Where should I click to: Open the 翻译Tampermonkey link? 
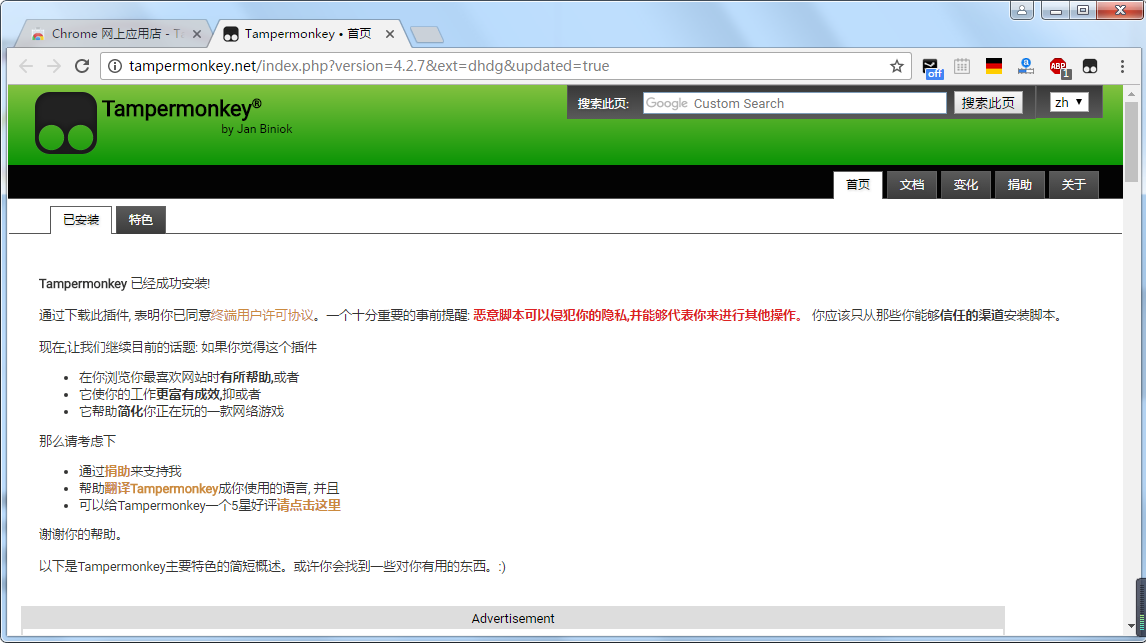[162, 488]
